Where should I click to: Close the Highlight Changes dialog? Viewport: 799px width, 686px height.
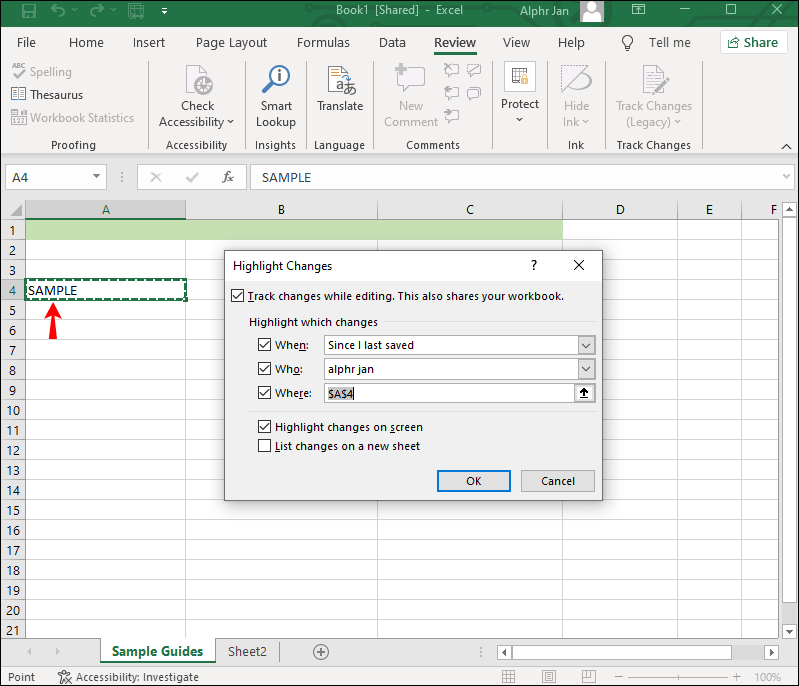pos(578,265)
